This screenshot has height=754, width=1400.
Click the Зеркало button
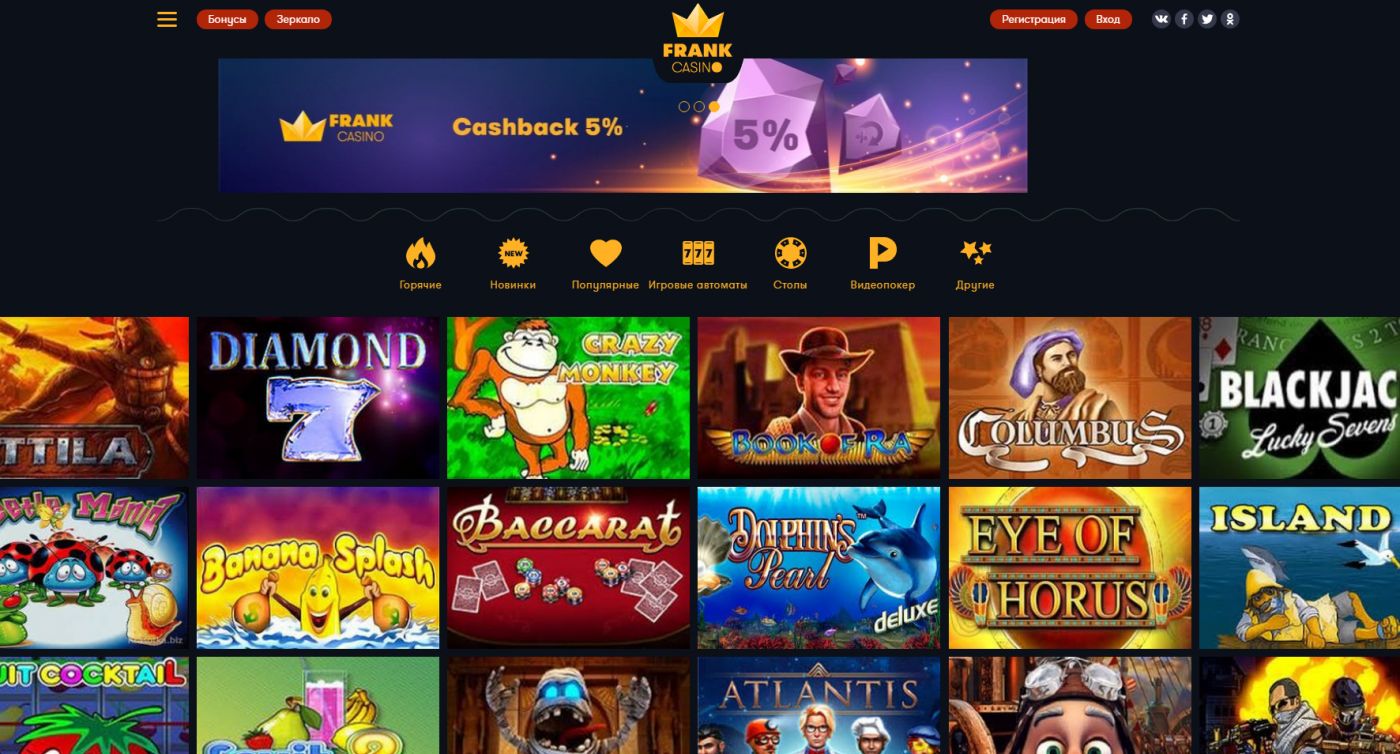click(x=298, y=19)
